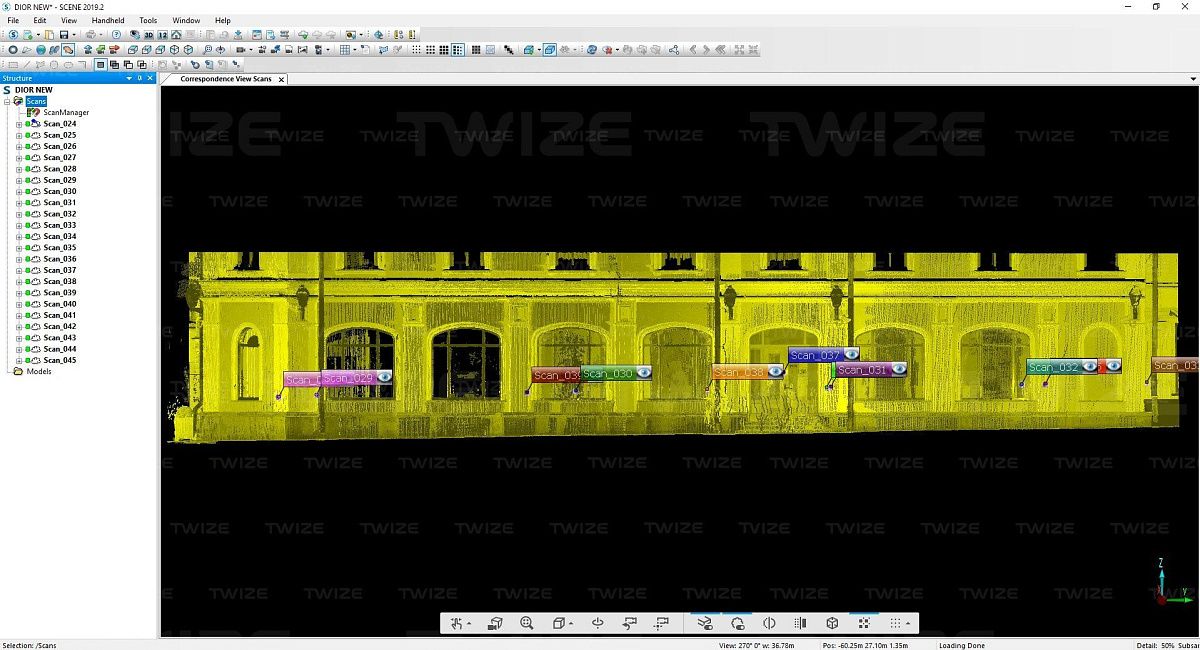The image size is (1200, 650).
Task: Click the Detail: 50% status bar entry
Action: coord(1155,645)
